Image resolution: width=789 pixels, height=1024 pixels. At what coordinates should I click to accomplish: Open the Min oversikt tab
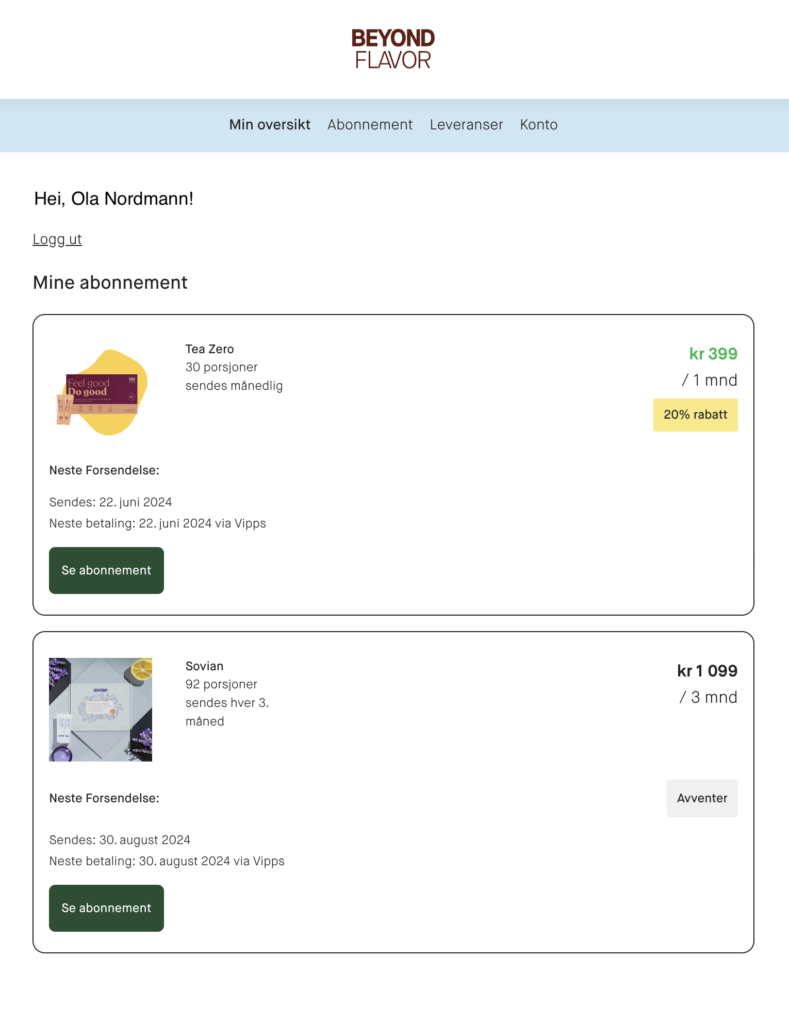point(269,125)
